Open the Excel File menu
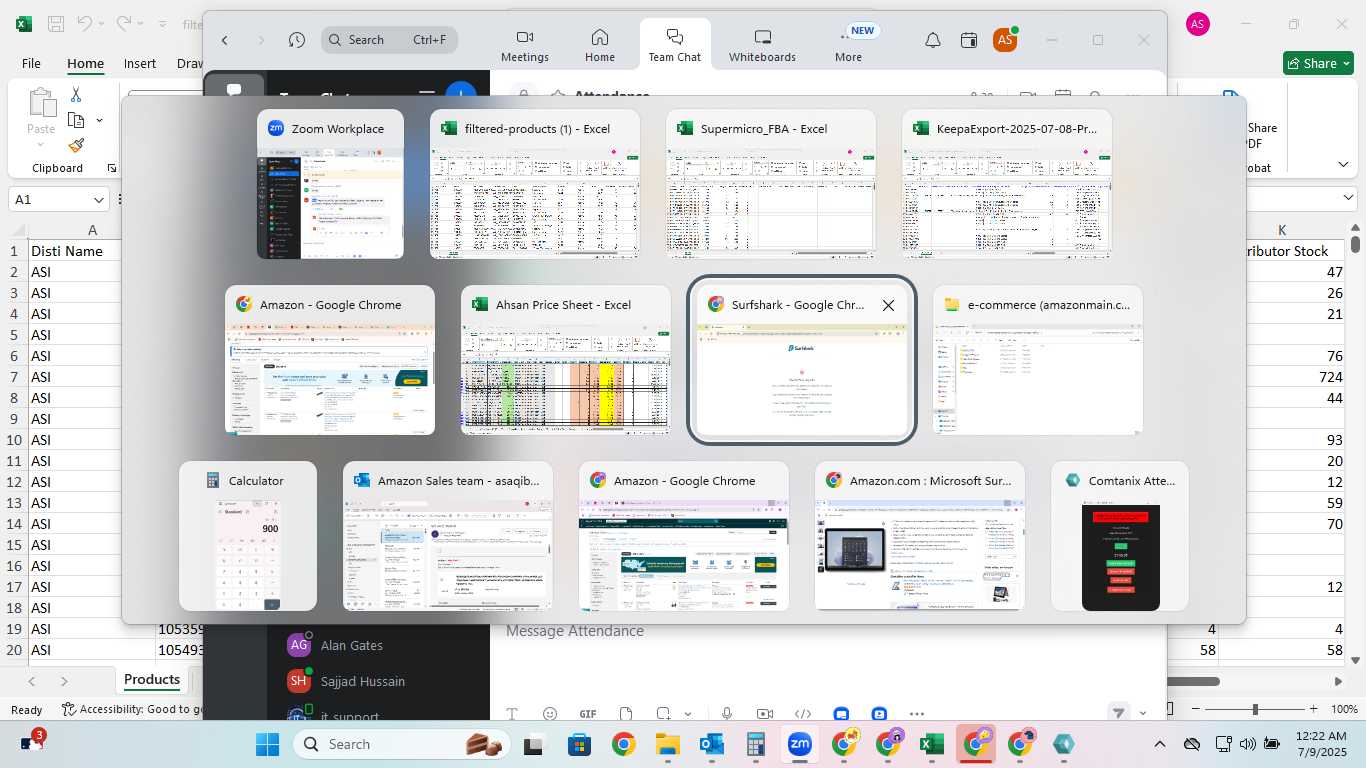 point(31,63)
